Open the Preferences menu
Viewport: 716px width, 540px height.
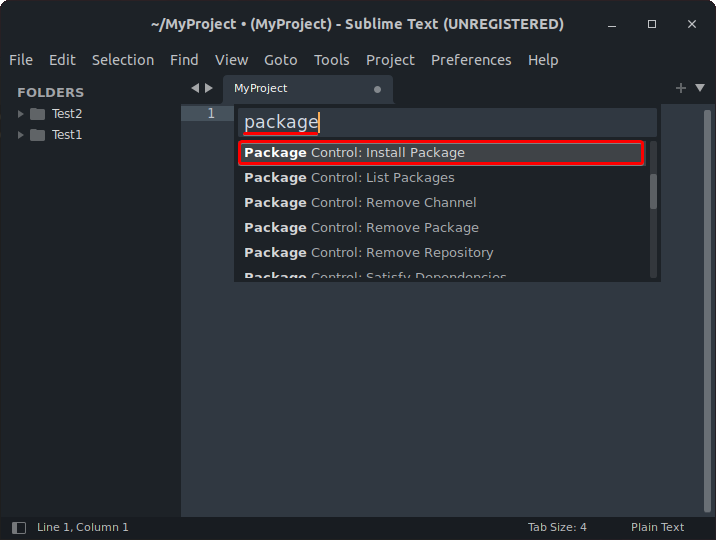coord(471,60)
